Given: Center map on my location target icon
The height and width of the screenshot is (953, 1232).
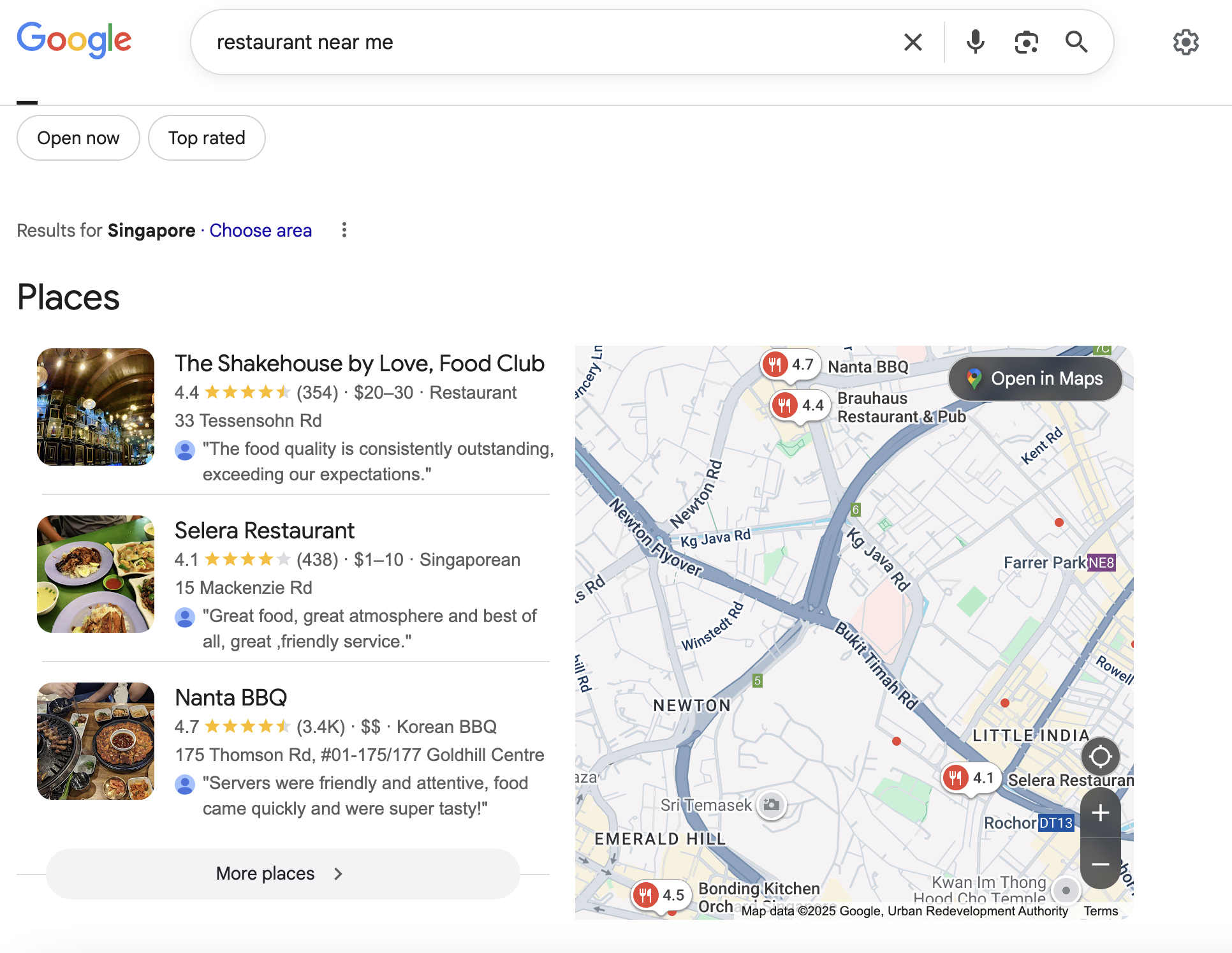Looking at the screenshot, I should pyautogui.click(x=1101, y=757).
